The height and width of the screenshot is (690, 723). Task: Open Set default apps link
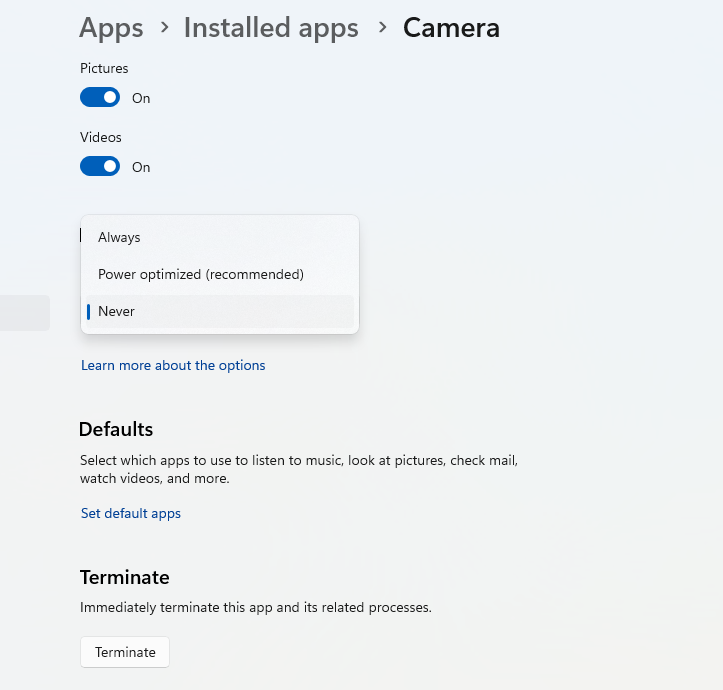pyautogui.click(x=130, y=513)
